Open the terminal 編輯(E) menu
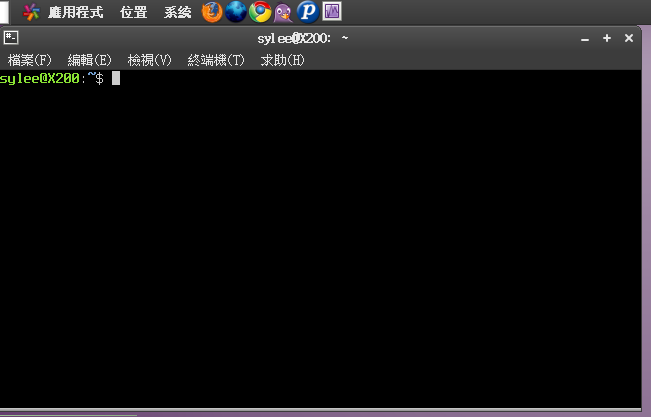Viewport: 651px width, 417px height. click(x=89, y=60)
